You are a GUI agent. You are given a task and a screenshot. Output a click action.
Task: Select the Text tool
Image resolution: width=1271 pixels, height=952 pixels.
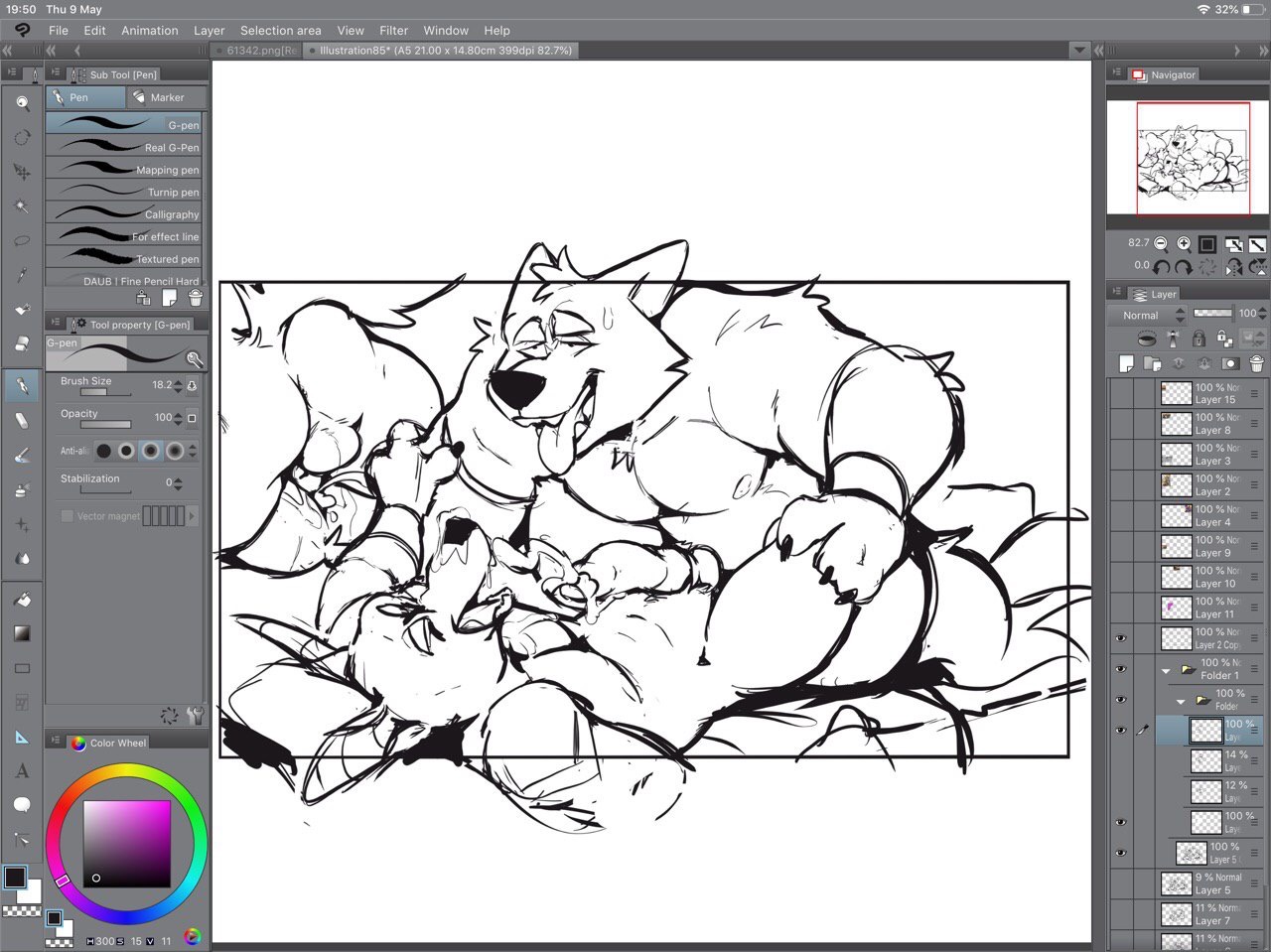pos(22,770)
